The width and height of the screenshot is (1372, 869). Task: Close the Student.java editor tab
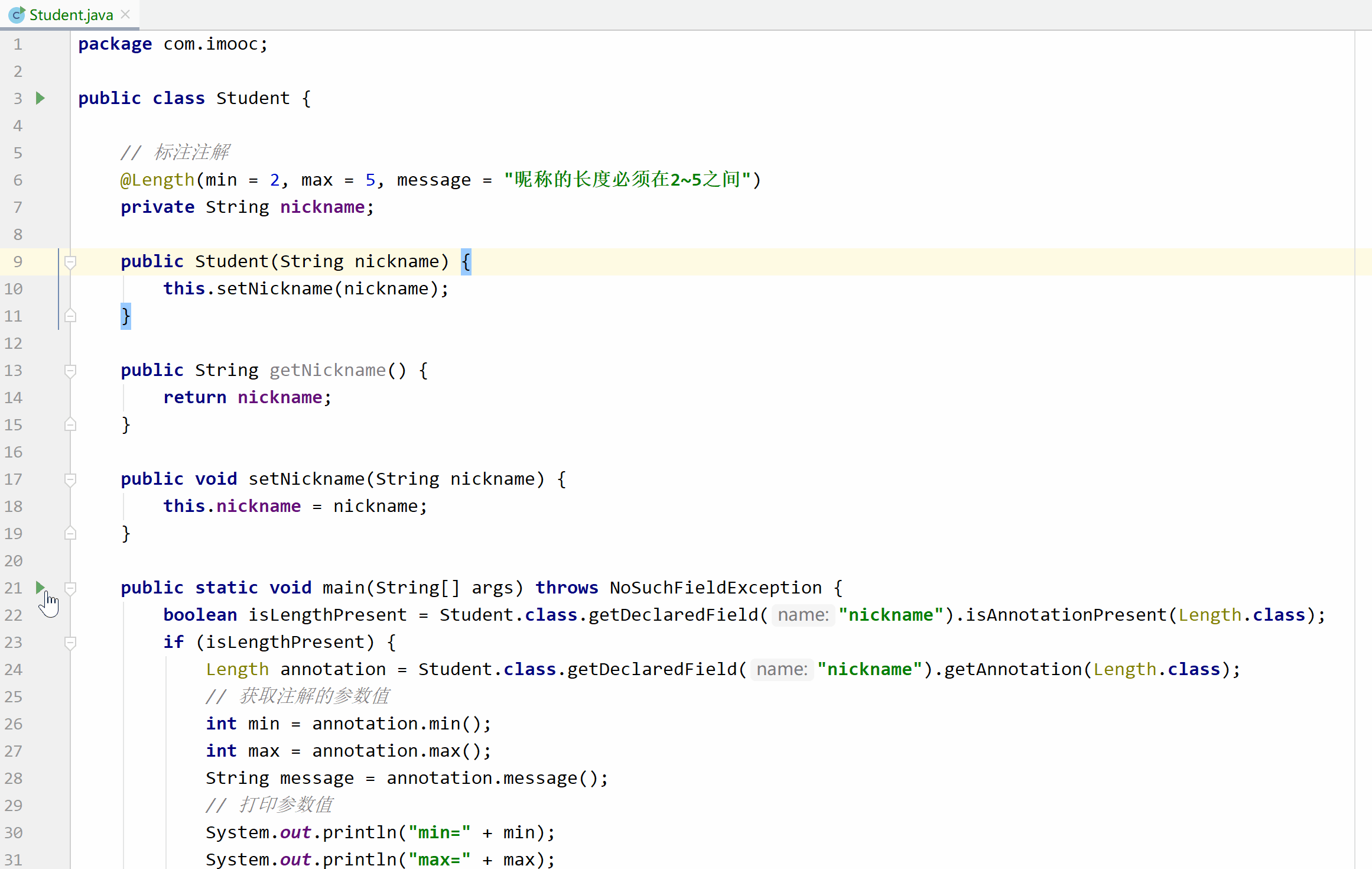click(125, 14)
